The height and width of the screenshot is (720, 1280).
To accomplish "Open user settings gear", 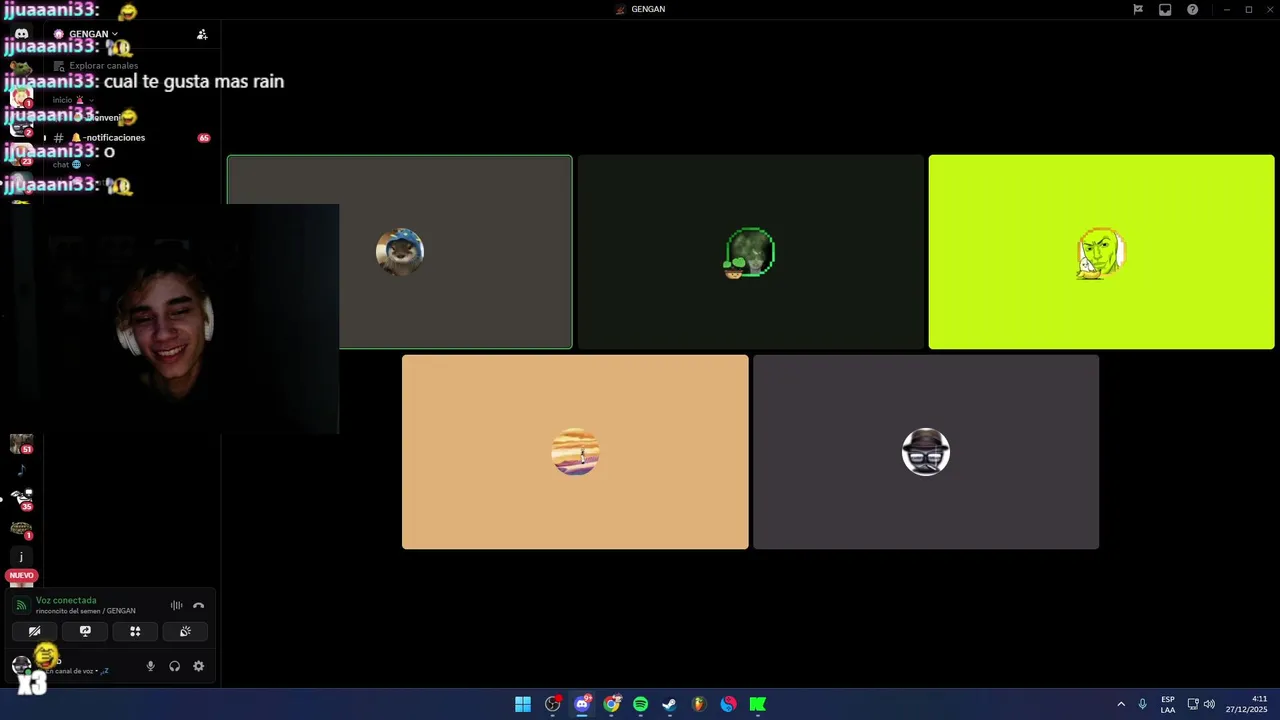I will 198,666.
